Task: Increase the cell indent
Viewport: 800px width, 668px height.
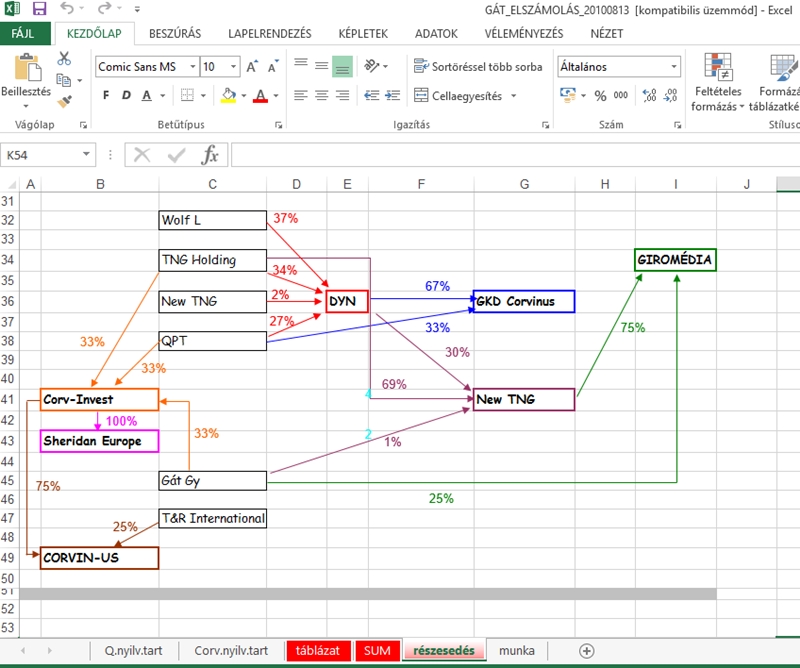Action: [x=392, y=95]
